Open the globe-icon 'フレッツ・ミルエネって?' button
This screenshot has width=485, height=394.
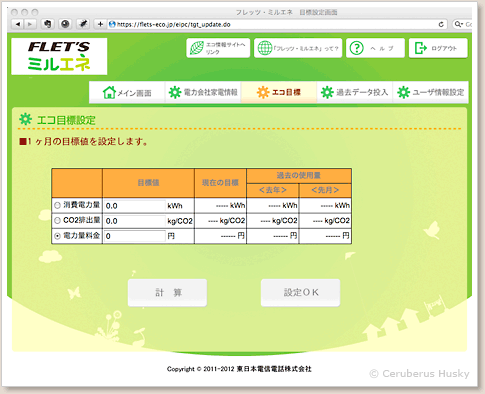298,48
